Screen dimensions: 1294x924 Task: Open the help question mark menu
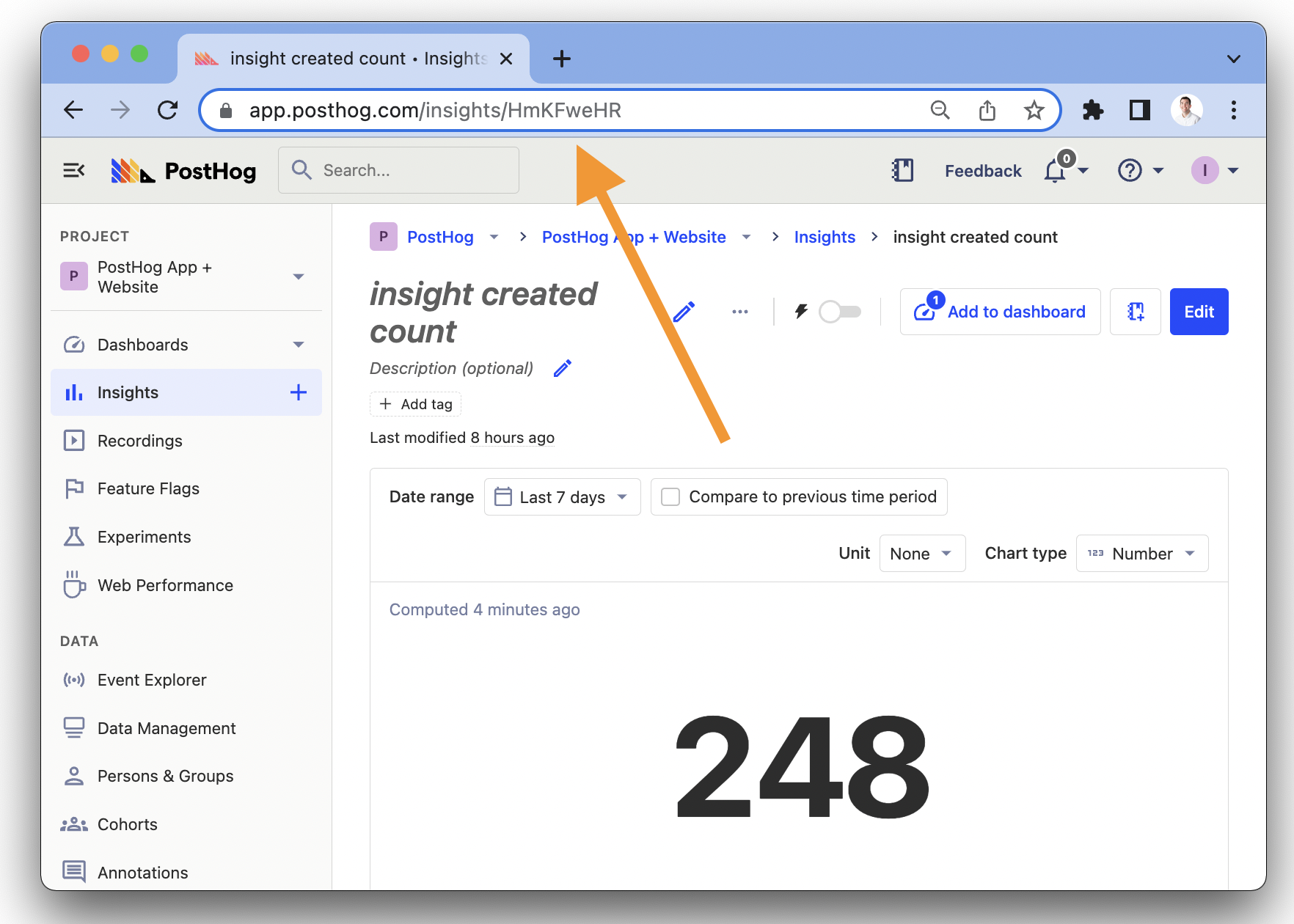(x=1130, y=171)
